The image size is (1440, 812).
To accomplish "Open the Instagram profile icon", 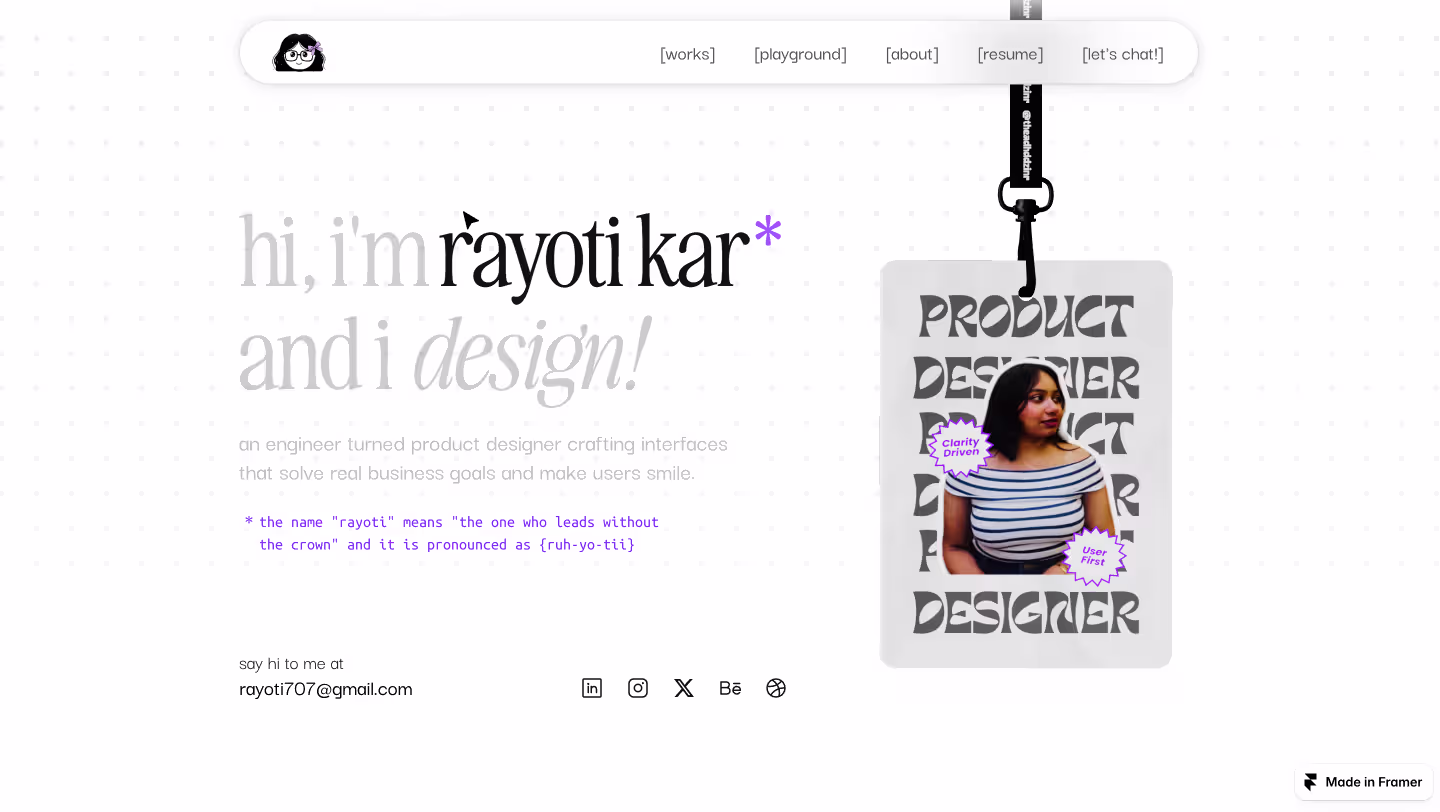I will [x=638, y=688].
